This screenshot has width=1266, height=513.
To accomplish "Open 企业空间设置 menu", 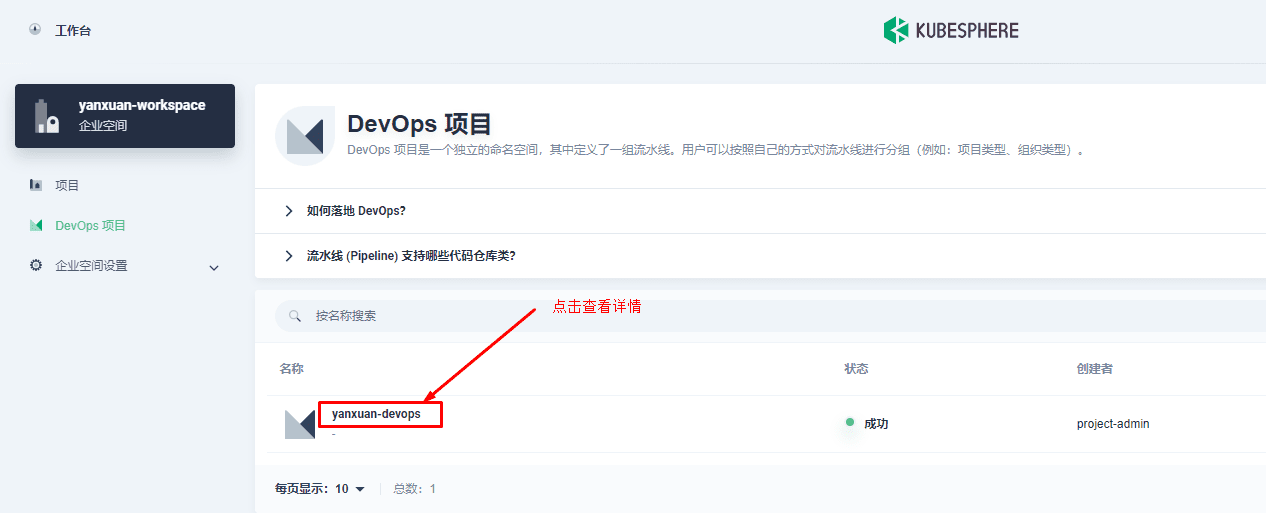I will click(92, 266).
